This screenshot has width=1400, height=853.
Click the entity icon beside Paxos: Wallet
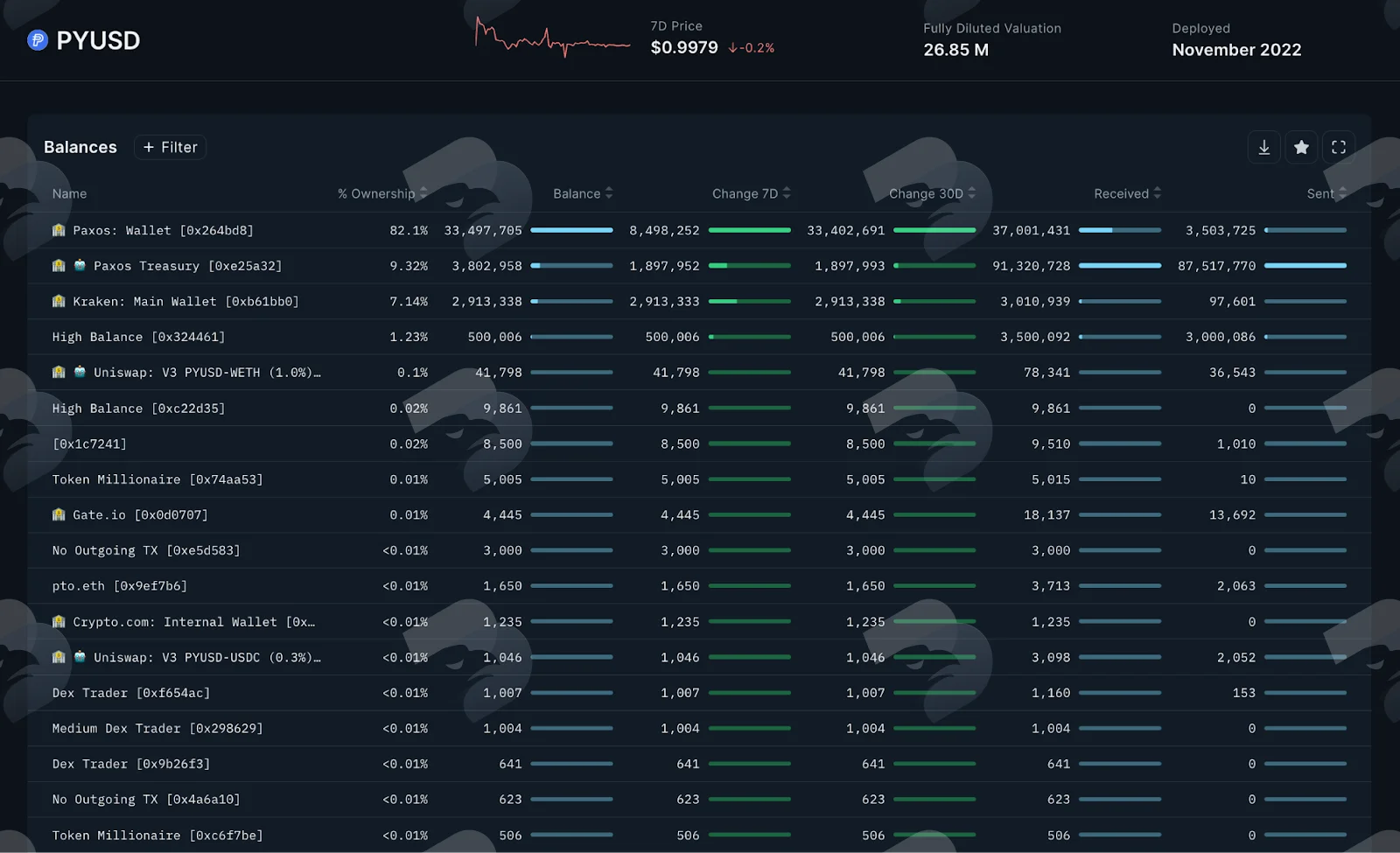[59, 230]
